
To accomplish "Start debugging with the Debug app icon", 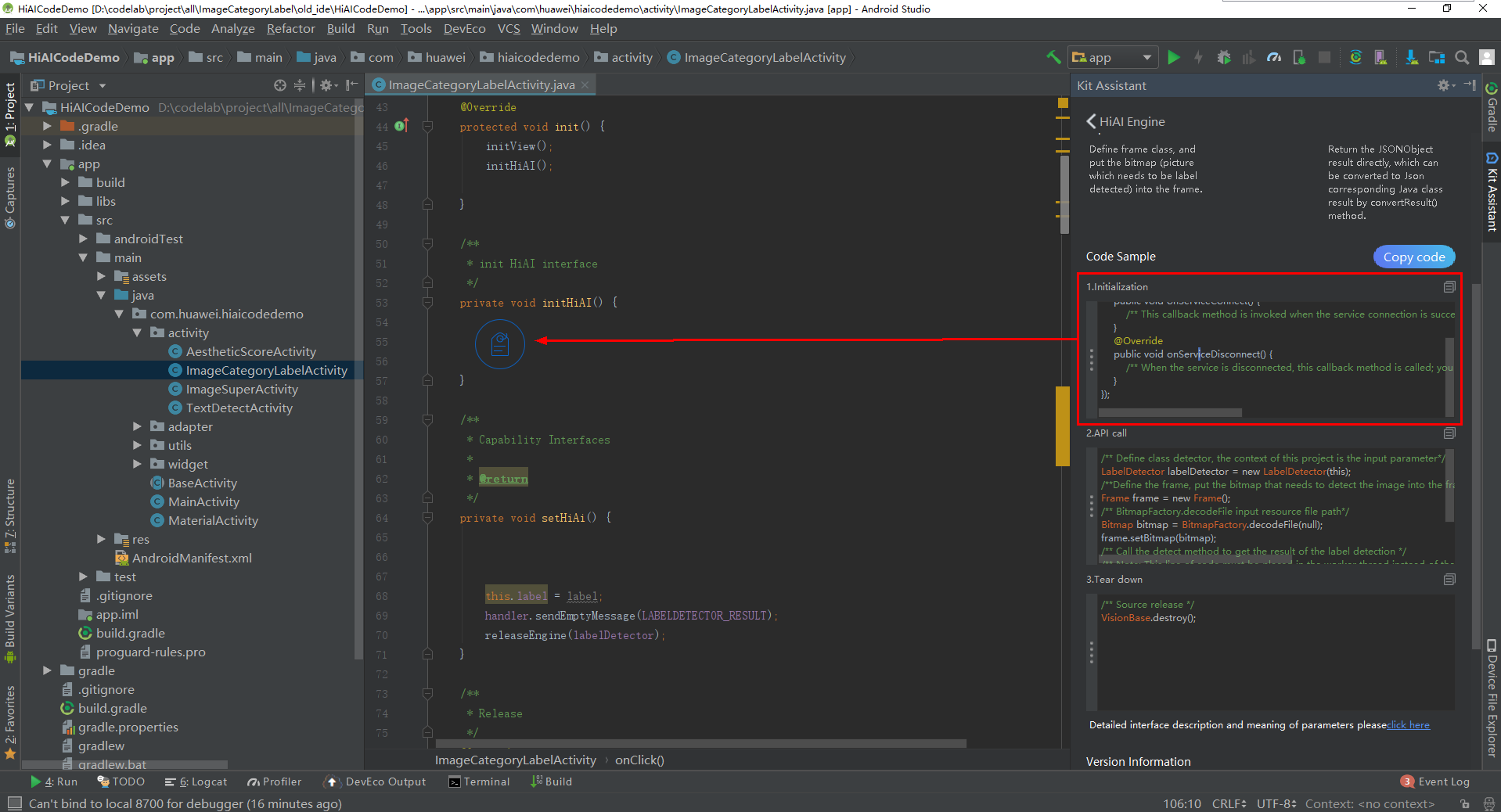I will pyautogui.click(x=1224, y=57).
